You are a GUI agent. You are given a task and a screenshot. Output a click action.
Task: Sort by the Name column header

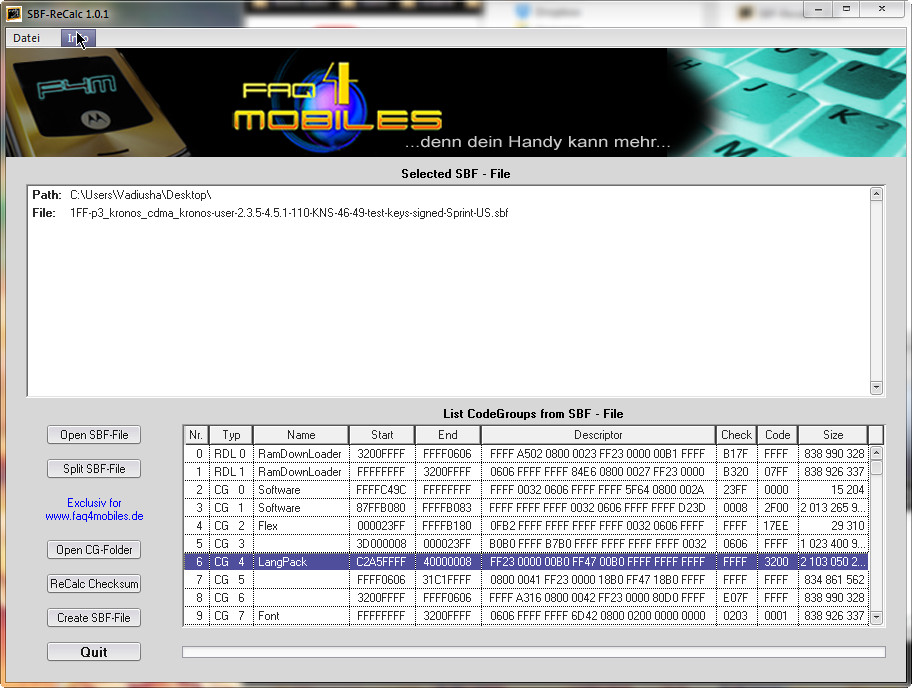coord(301,435)
